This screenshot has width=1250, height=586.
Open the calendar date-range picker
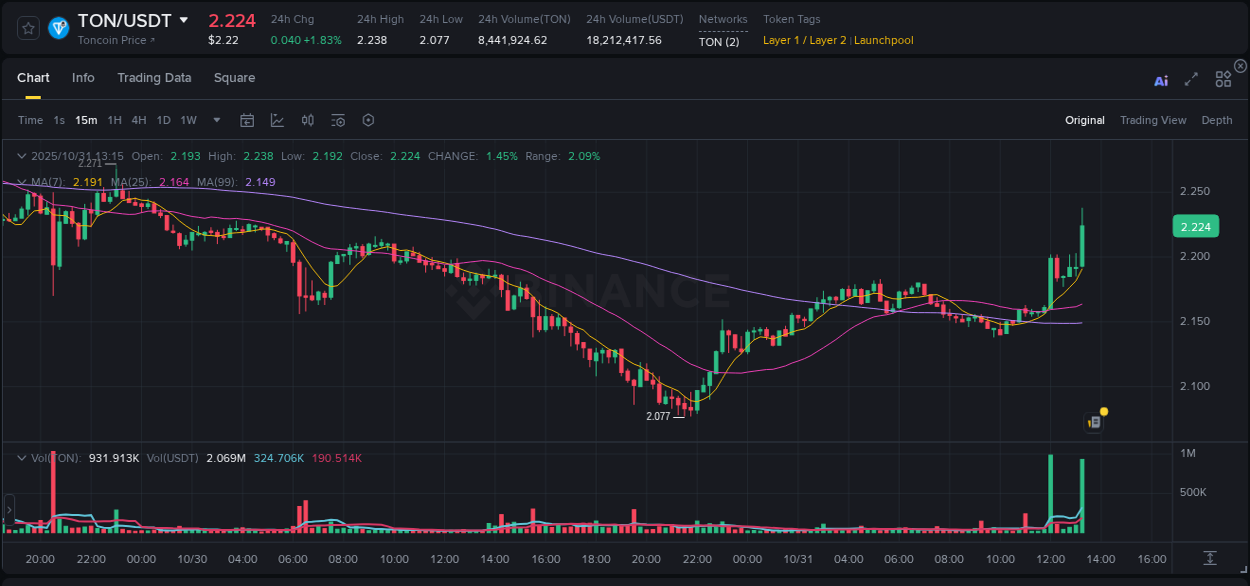click(247, 120)
